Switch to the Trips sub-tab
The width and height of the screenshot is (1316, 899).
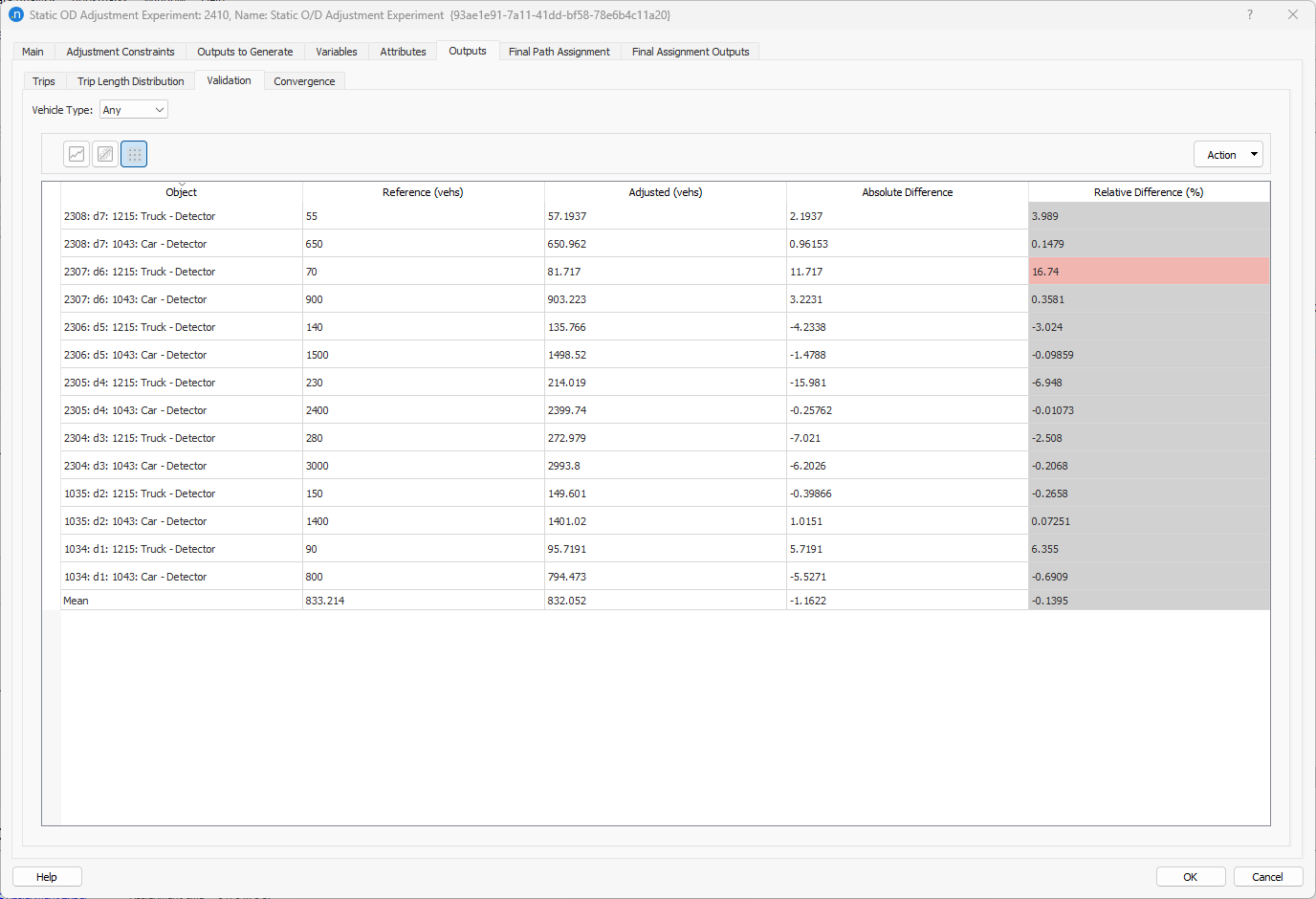tap(44, 81)
